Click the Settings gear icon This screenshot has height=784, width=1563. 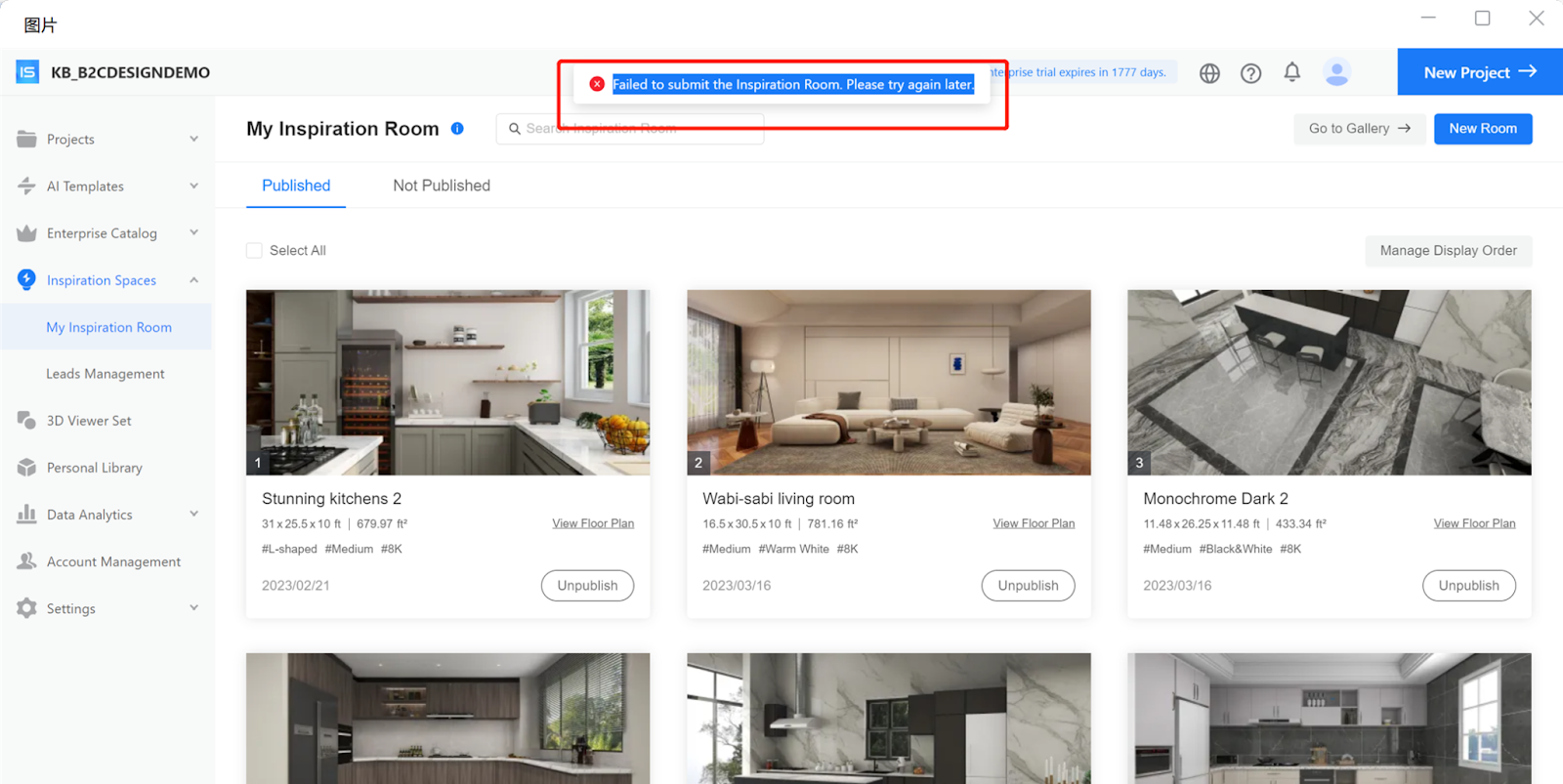tap(26, 608)
